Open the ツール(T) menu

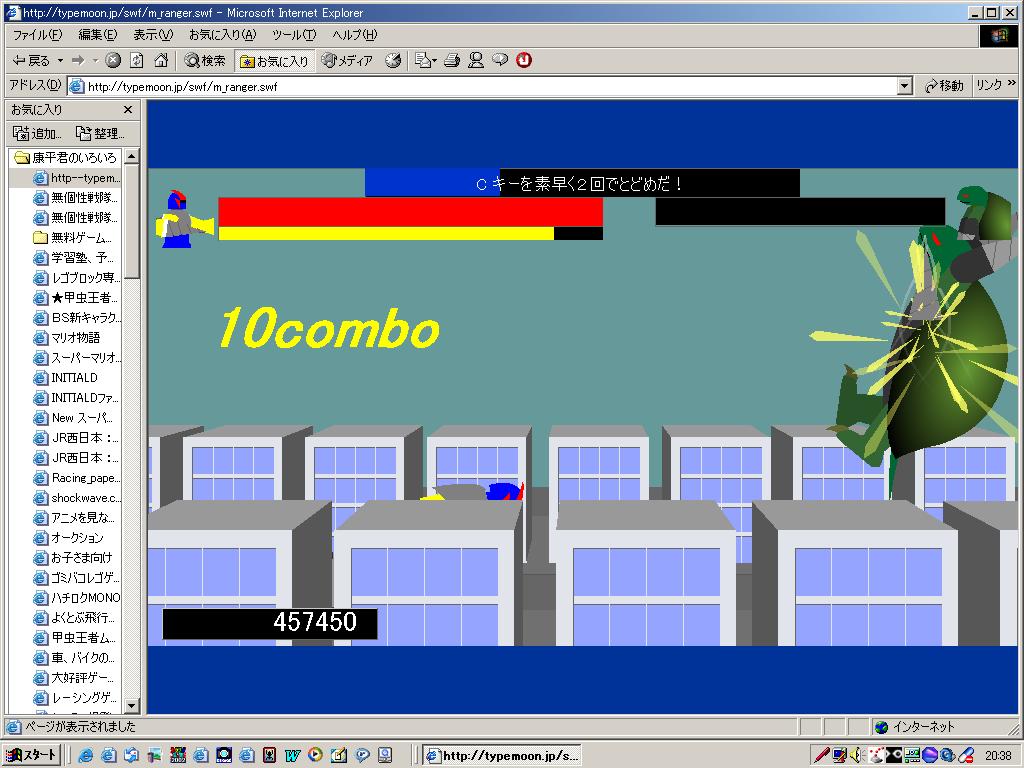tap(294, 35)
